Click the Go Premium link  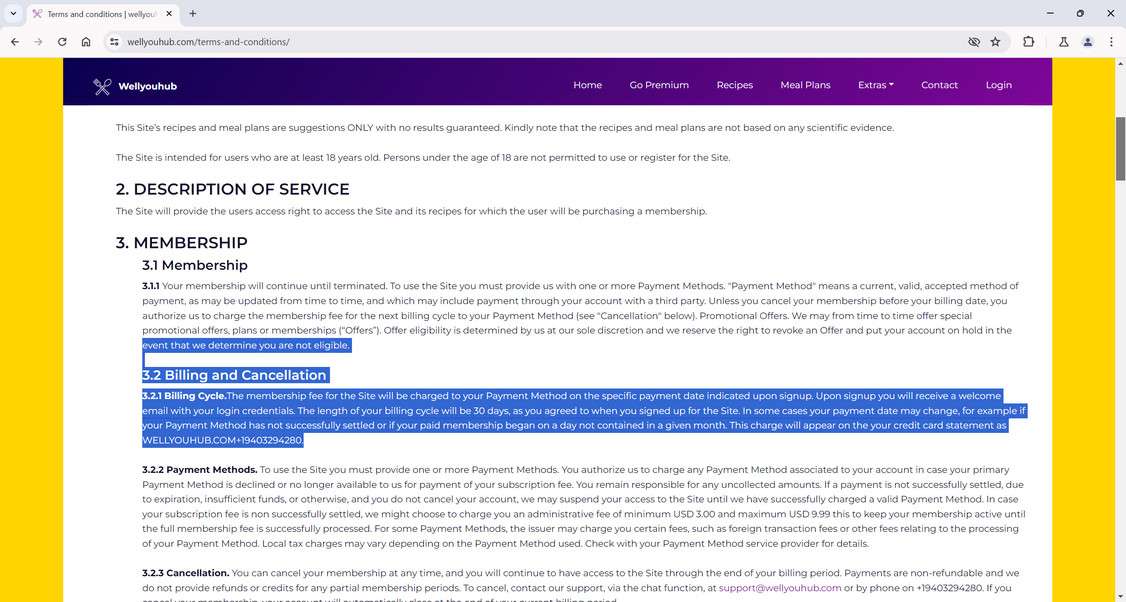point(658,85)
